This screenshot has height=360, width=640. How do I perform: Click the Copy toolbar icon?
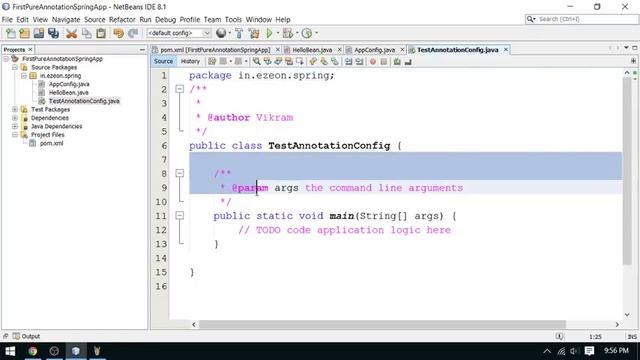(x=87, y=33)
